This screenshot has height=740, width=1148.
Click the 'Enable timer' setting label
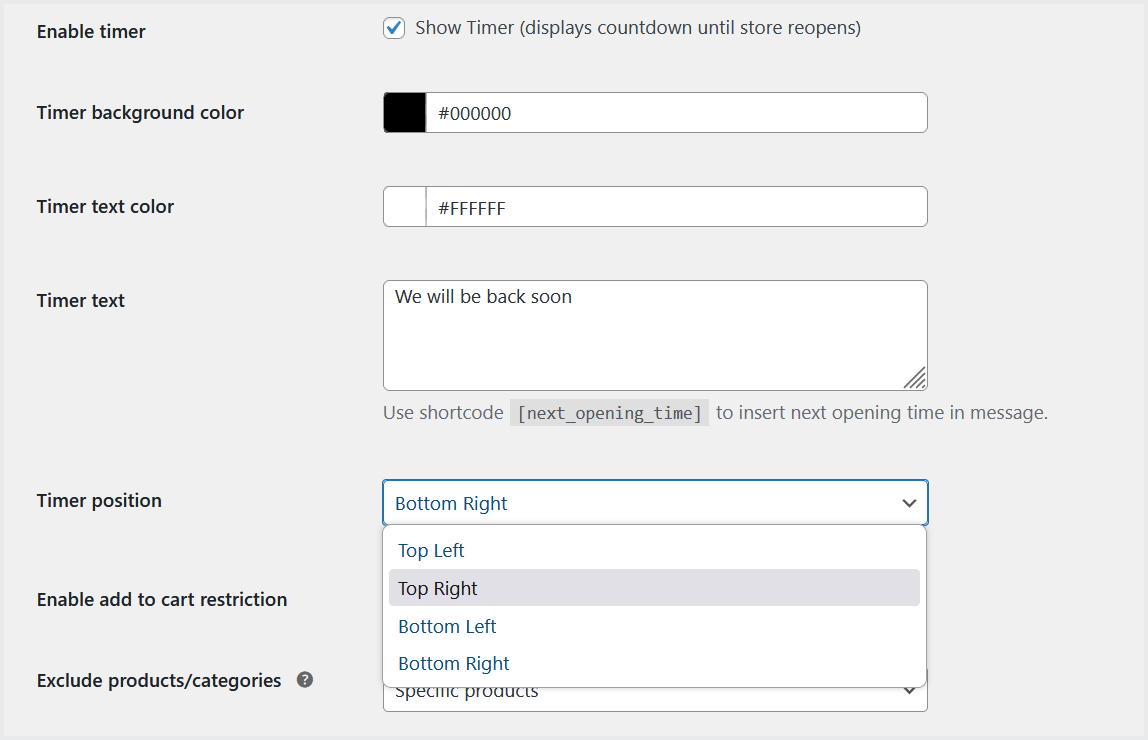pyautogui.click(x=91, y=32)
